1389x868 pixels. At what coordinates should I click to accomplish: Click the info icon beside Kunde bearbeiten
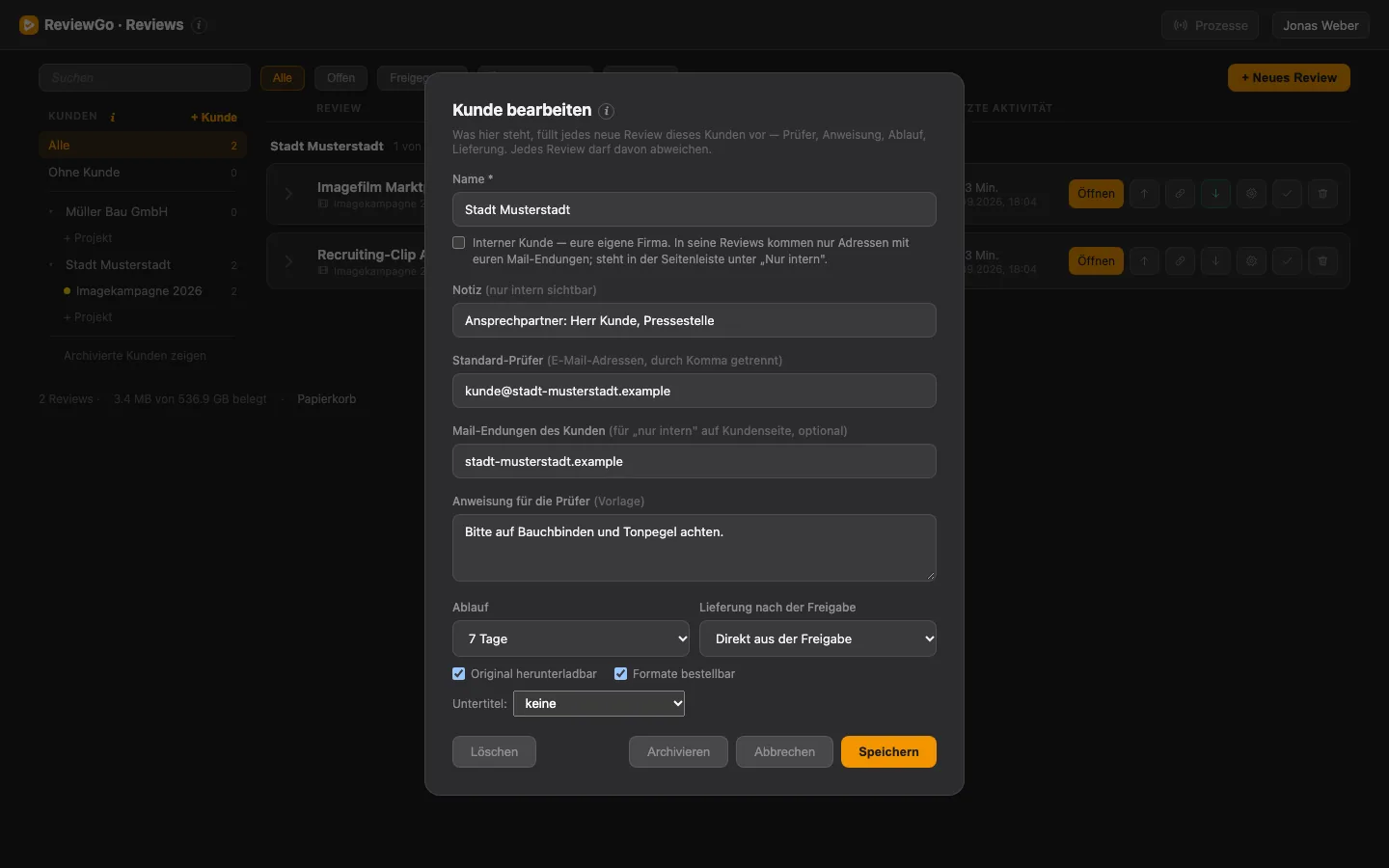point(607,111)
